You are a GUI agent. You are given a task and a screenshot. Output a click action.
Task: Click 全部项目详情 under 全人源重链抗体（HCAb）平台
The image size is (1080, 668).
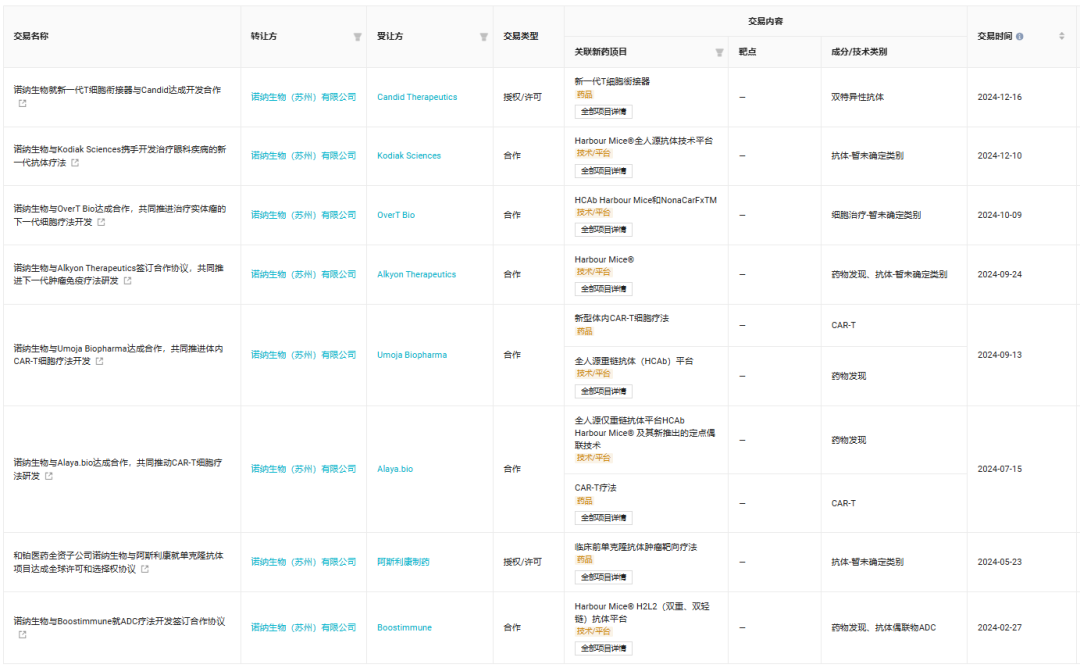pos(603,391)
